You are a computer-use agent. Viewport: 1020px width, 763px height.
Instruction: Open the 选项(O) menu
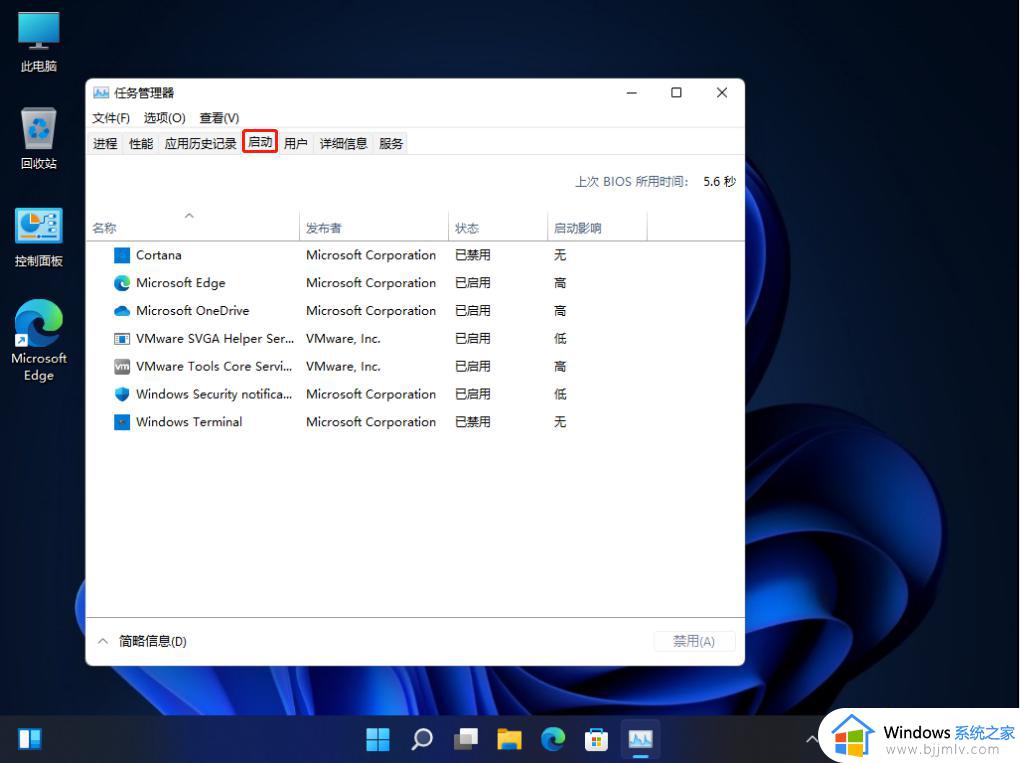click(165, 118)
